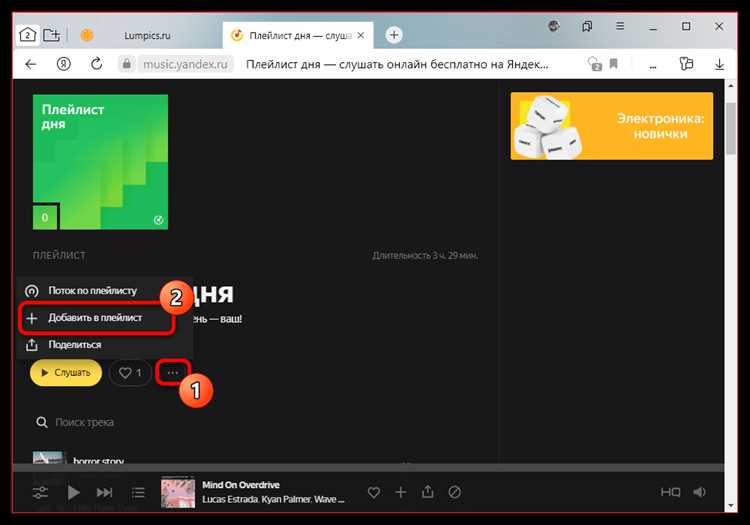The height and width of the screenshot is (525, 750).
Task: Open the downloads arrow icon
Action: (719, 64)
